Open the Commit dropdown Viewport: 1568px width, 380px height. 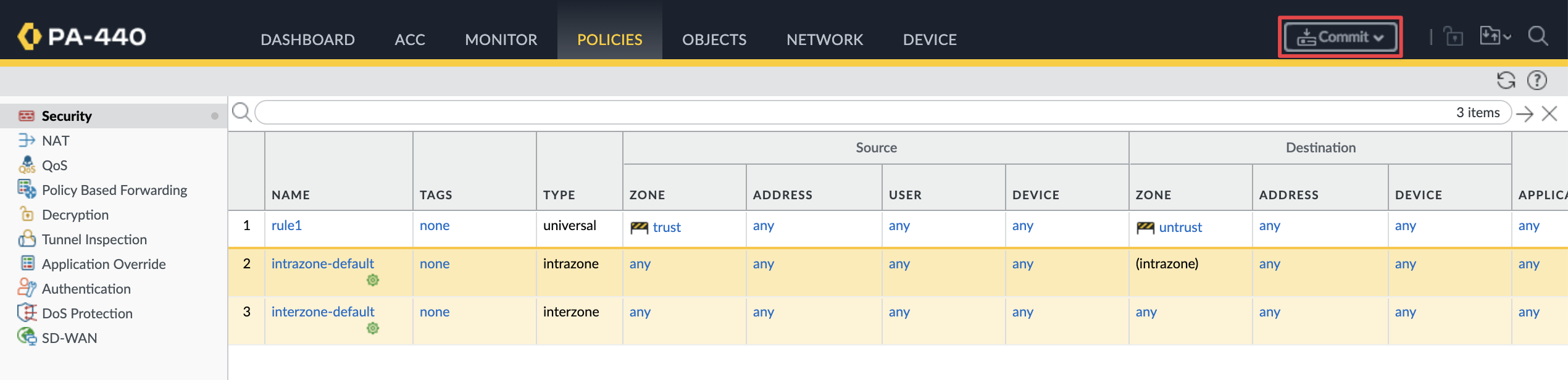click(x=1340, y=37)
